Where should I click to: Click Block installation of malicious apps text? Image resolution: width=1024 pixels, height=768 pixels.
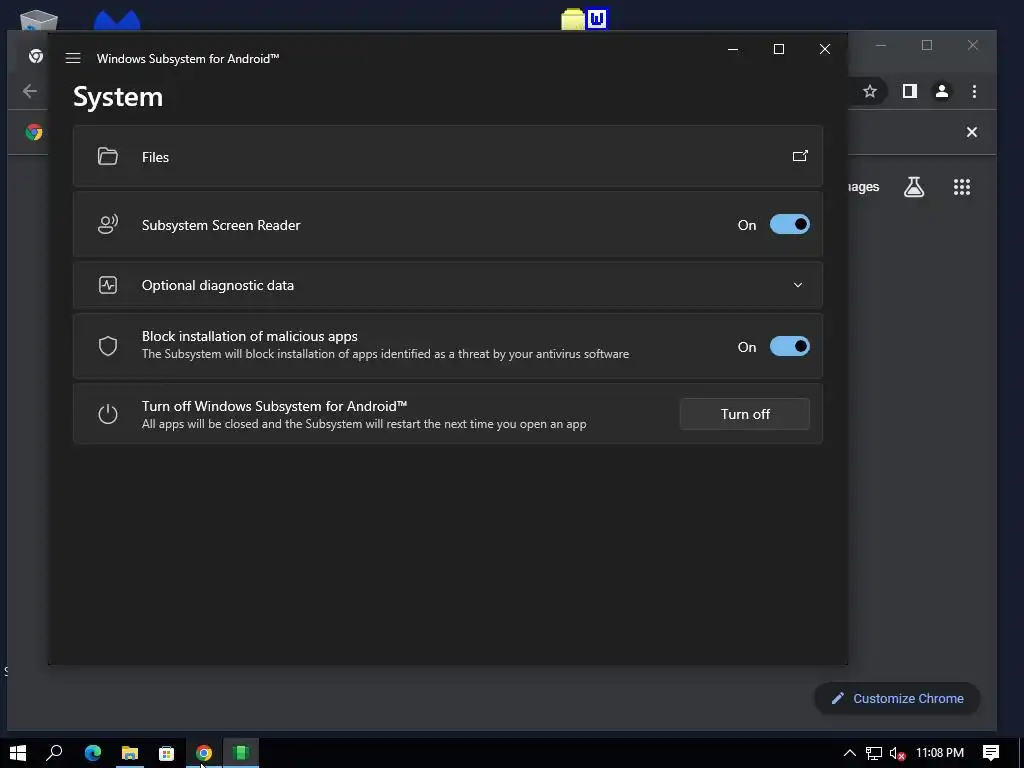[x=249, y=336]
